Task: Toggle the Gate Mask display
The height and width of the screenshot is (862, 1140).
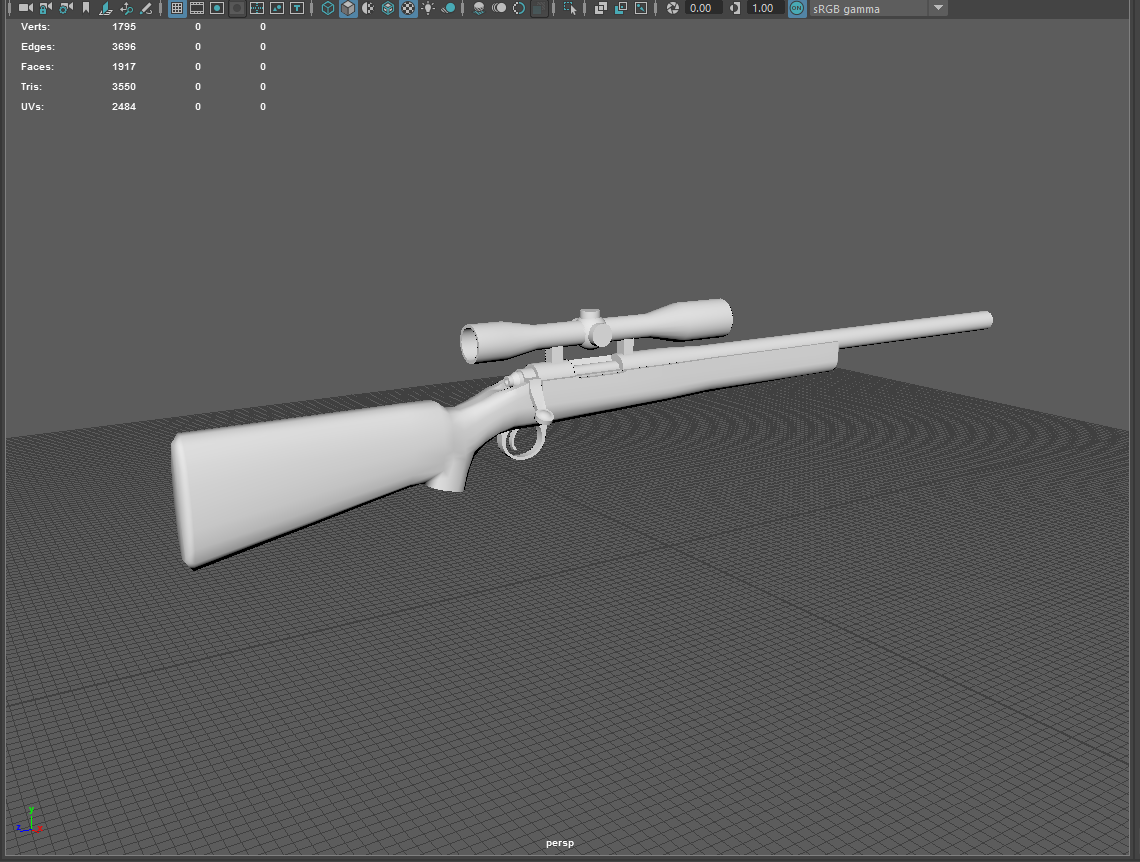Action: [x=237, y=8]
